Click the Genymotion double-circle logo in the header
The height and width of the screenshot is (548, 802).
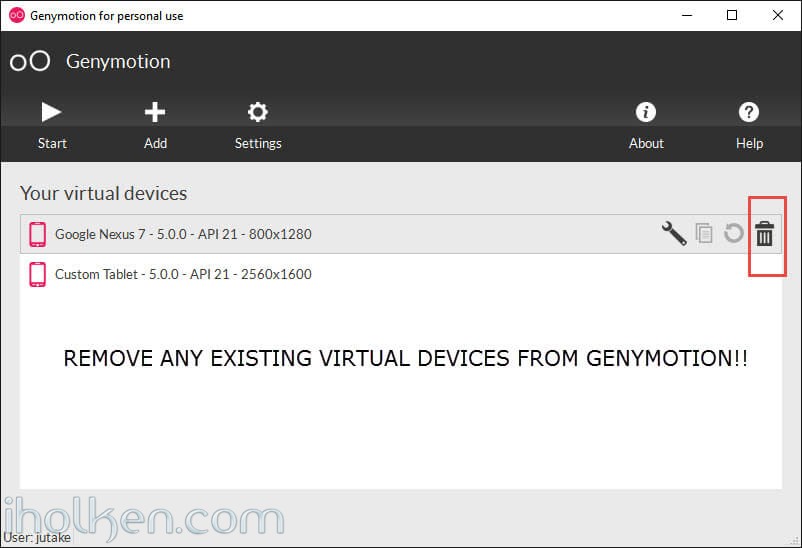(30, 61)
